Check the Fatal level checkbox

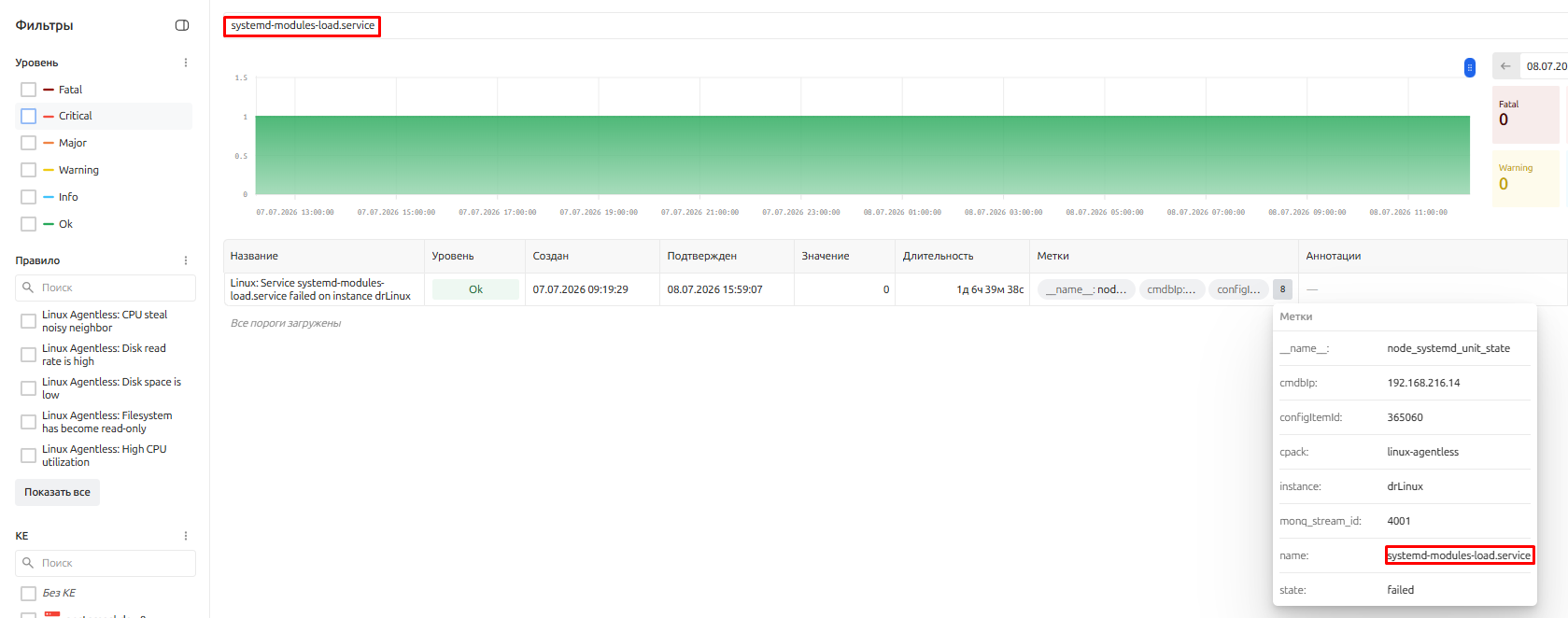point(28,90)
